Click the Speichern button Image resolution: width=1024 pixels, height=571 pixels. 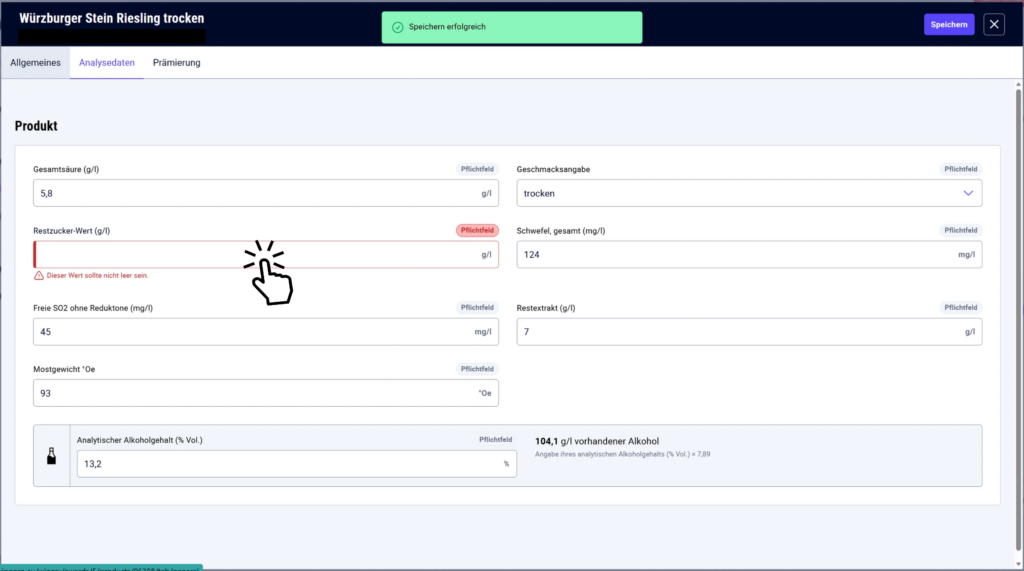click(949, 25)
